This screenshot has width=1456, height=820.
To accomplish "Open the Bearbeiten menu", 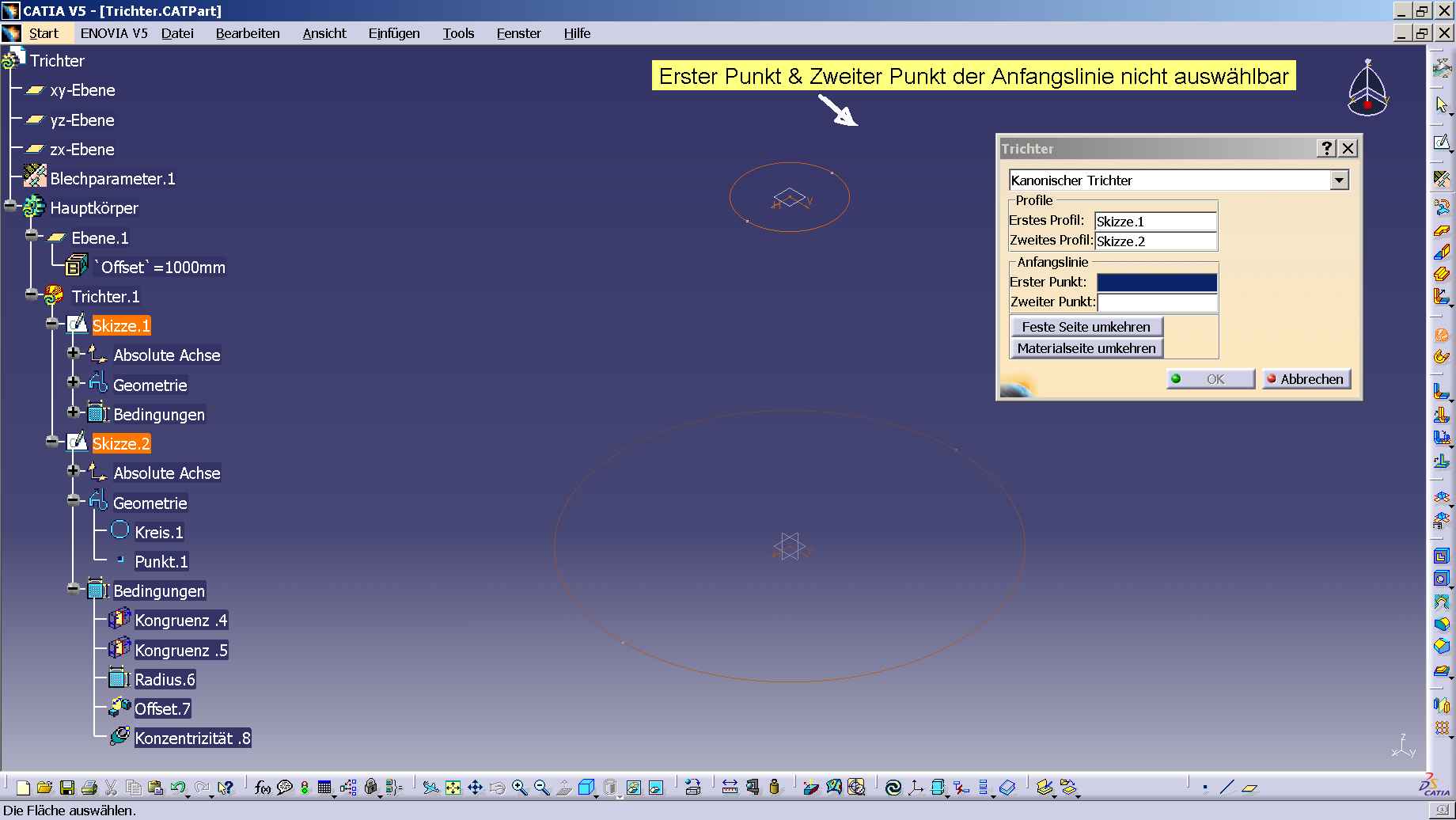I will (x=248, y=33).
